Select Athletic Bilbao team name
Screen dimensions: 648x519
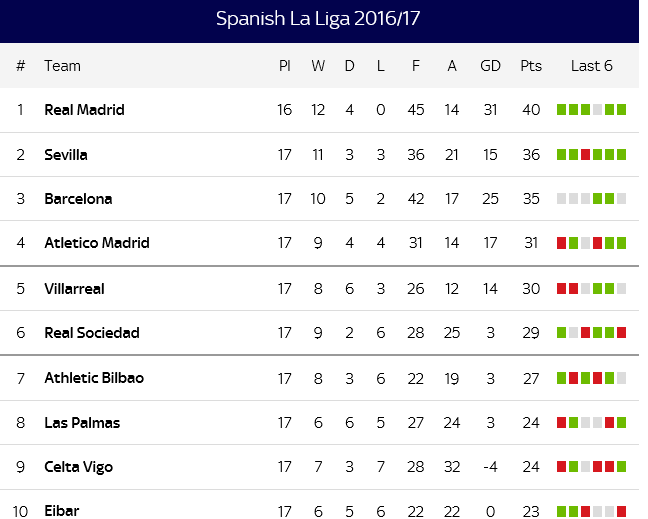(x=94, y=378)
